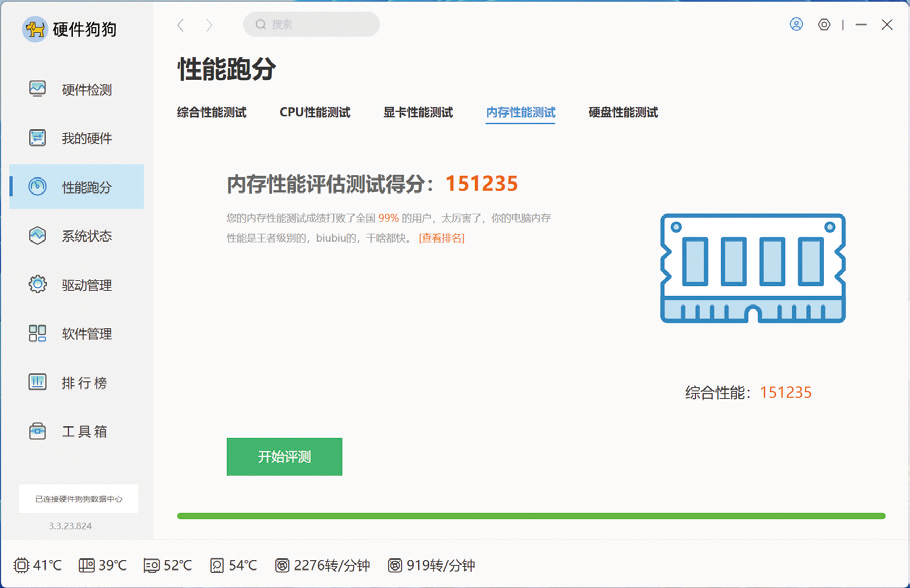Open the settings gear in the title bar
910x588 pixels.
pyautogui.click(x=823, y=24)
